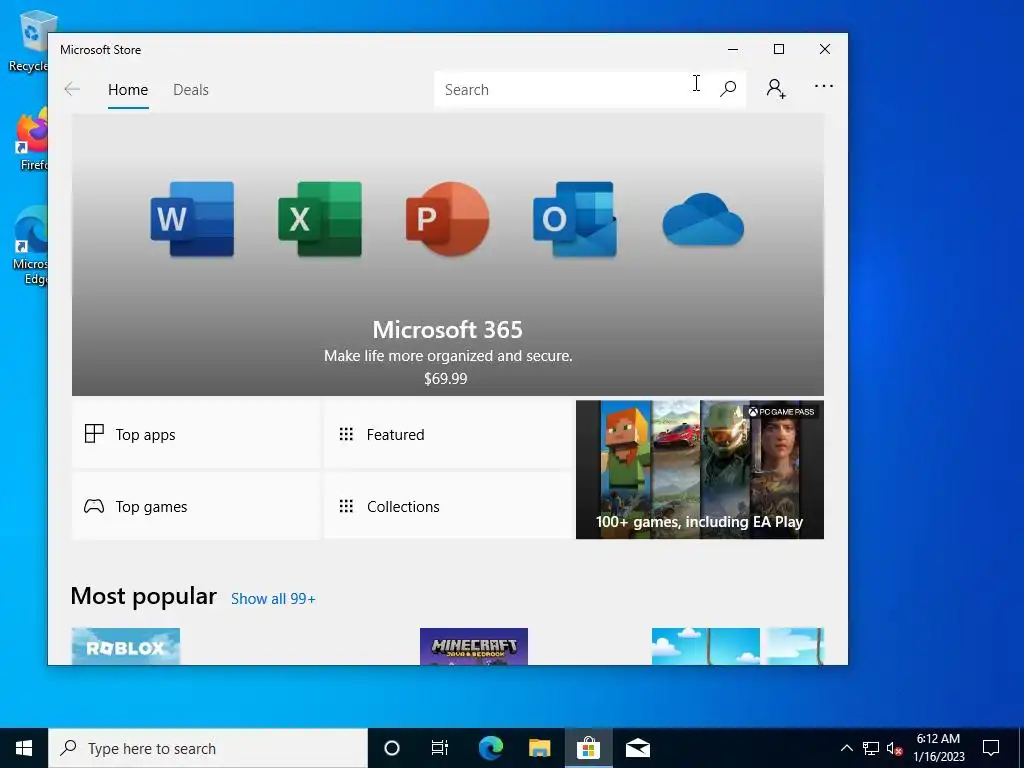This screenshot has width=1024, height=768.
Task: Click Make life more organized and secure text
Action: (x=448, y=356)
